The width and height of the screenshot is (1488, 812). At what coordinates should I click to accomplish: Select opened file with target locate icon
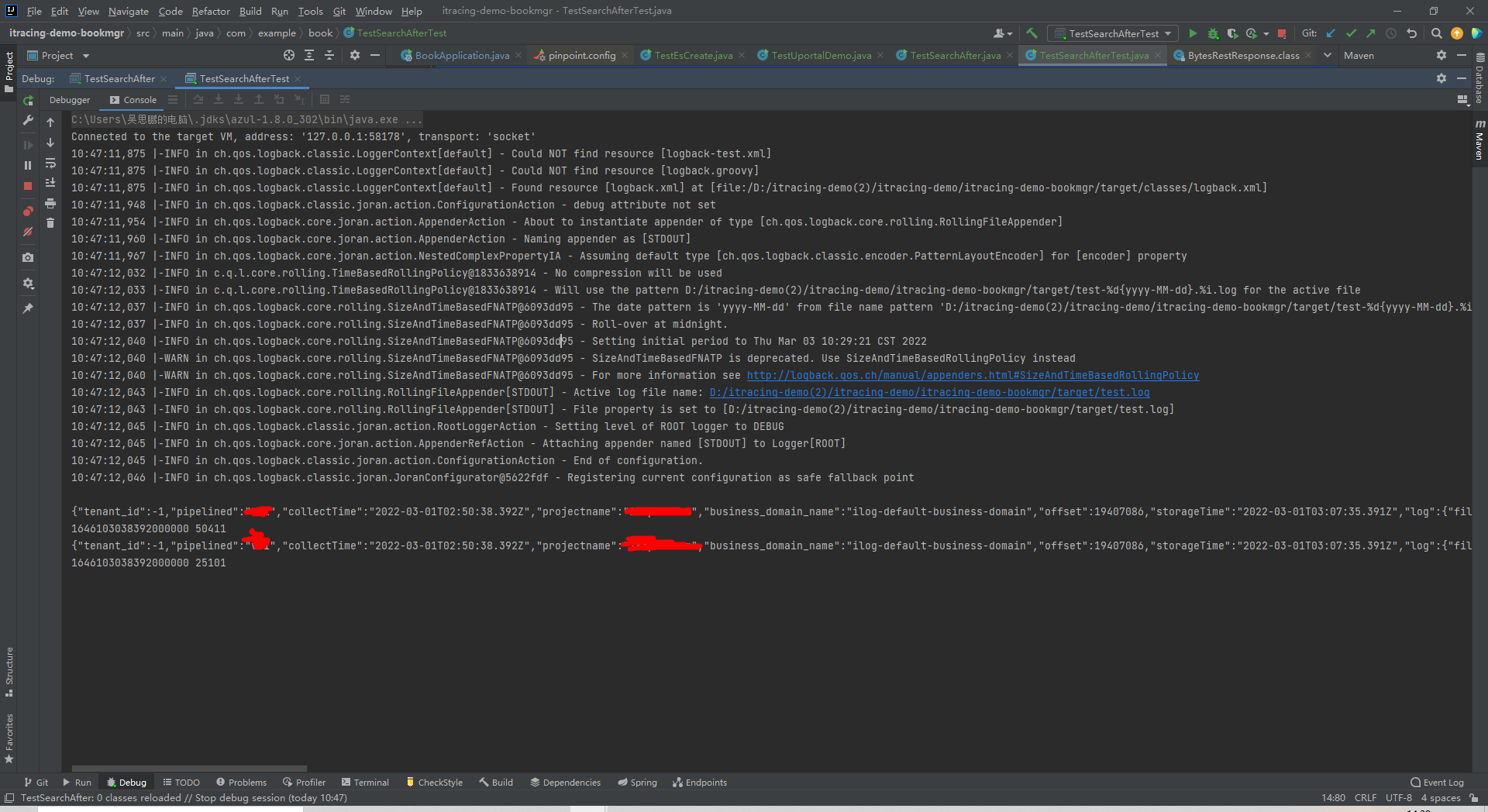[x=289, y=55]
